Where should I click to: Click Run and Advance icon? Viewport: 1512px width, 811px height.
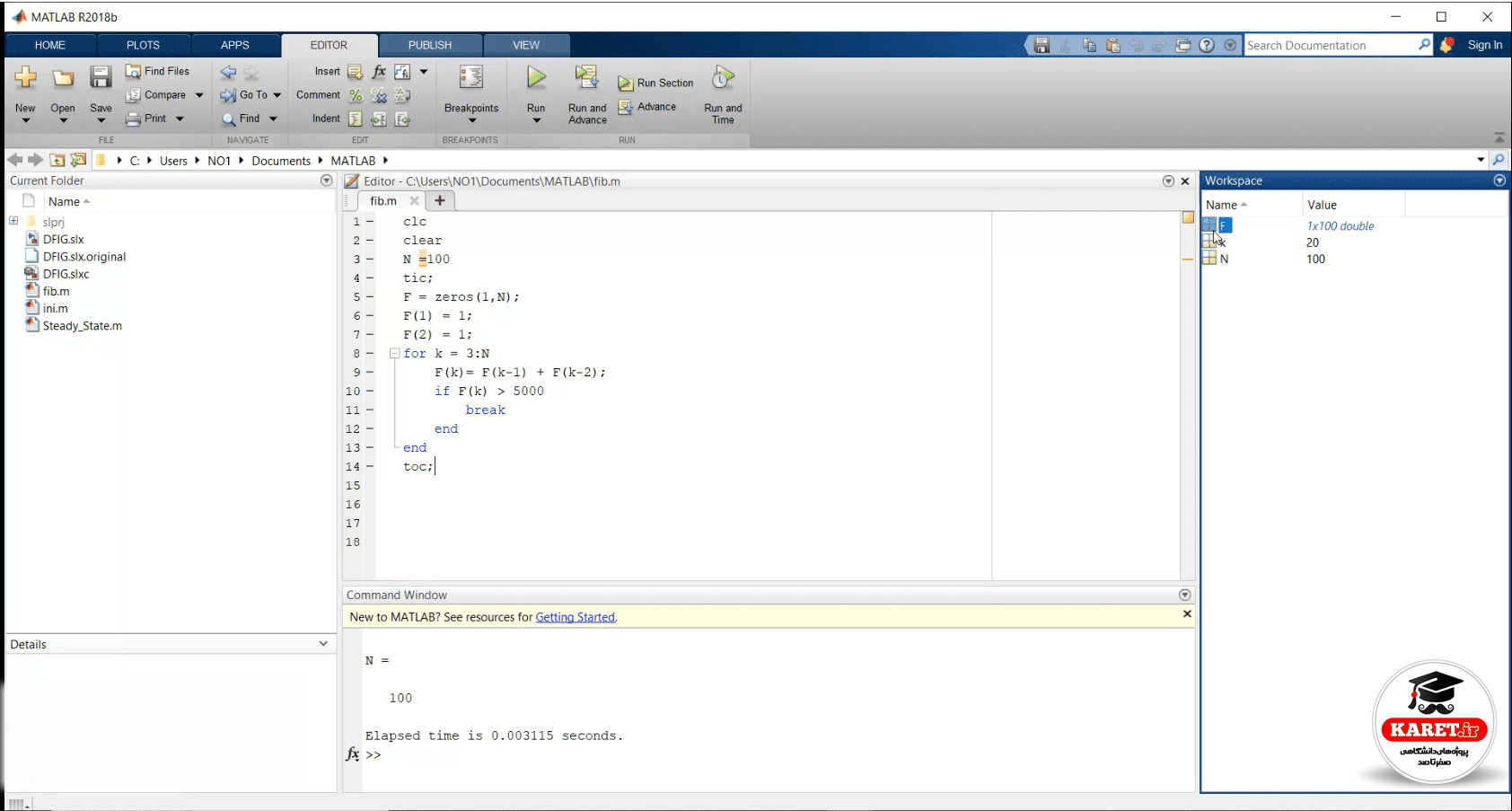(587, 77)
